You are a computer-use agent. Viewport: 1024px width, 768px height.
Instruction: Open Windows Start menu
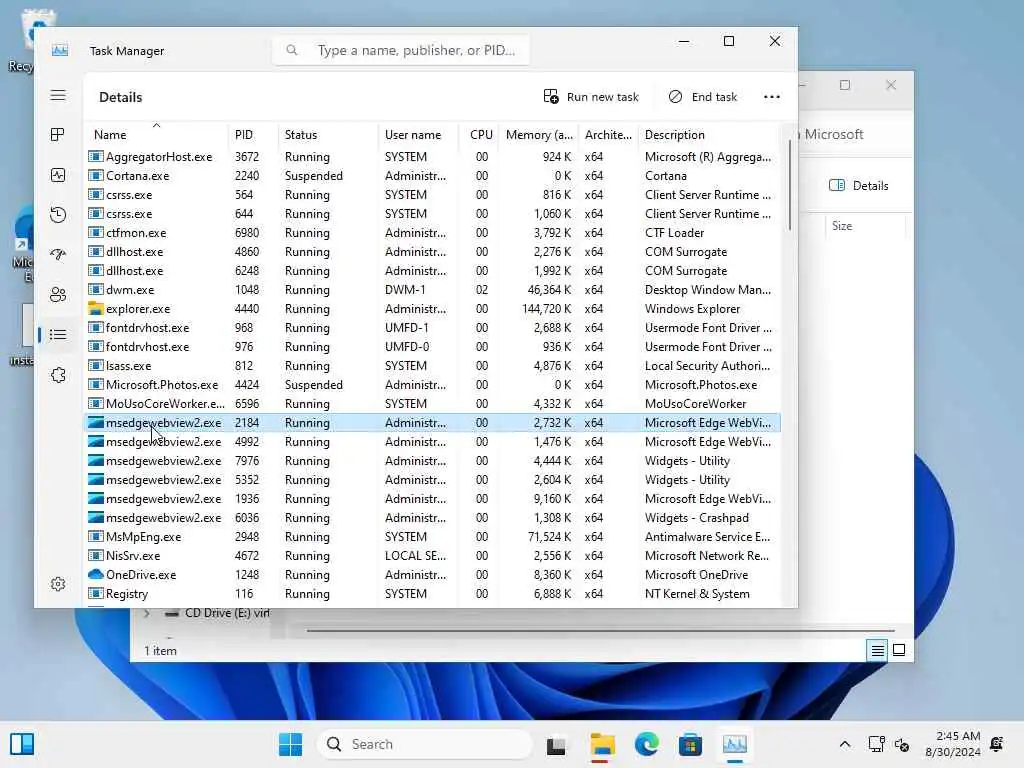pyautogui.click(x=291, y=744)
